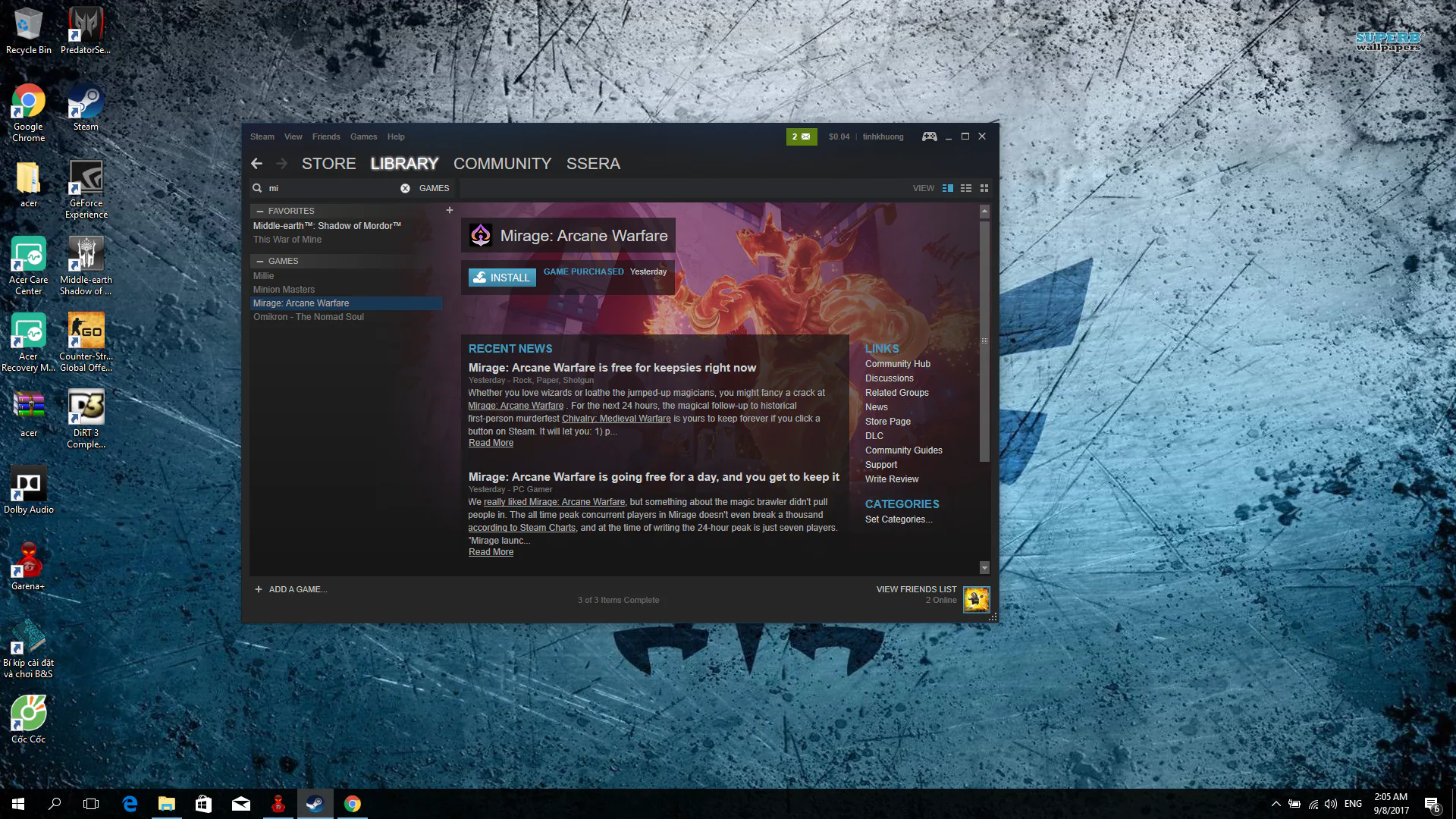Go forward with the right arrow
Viewport: 1456px width, 819px height.
[282, 163]
